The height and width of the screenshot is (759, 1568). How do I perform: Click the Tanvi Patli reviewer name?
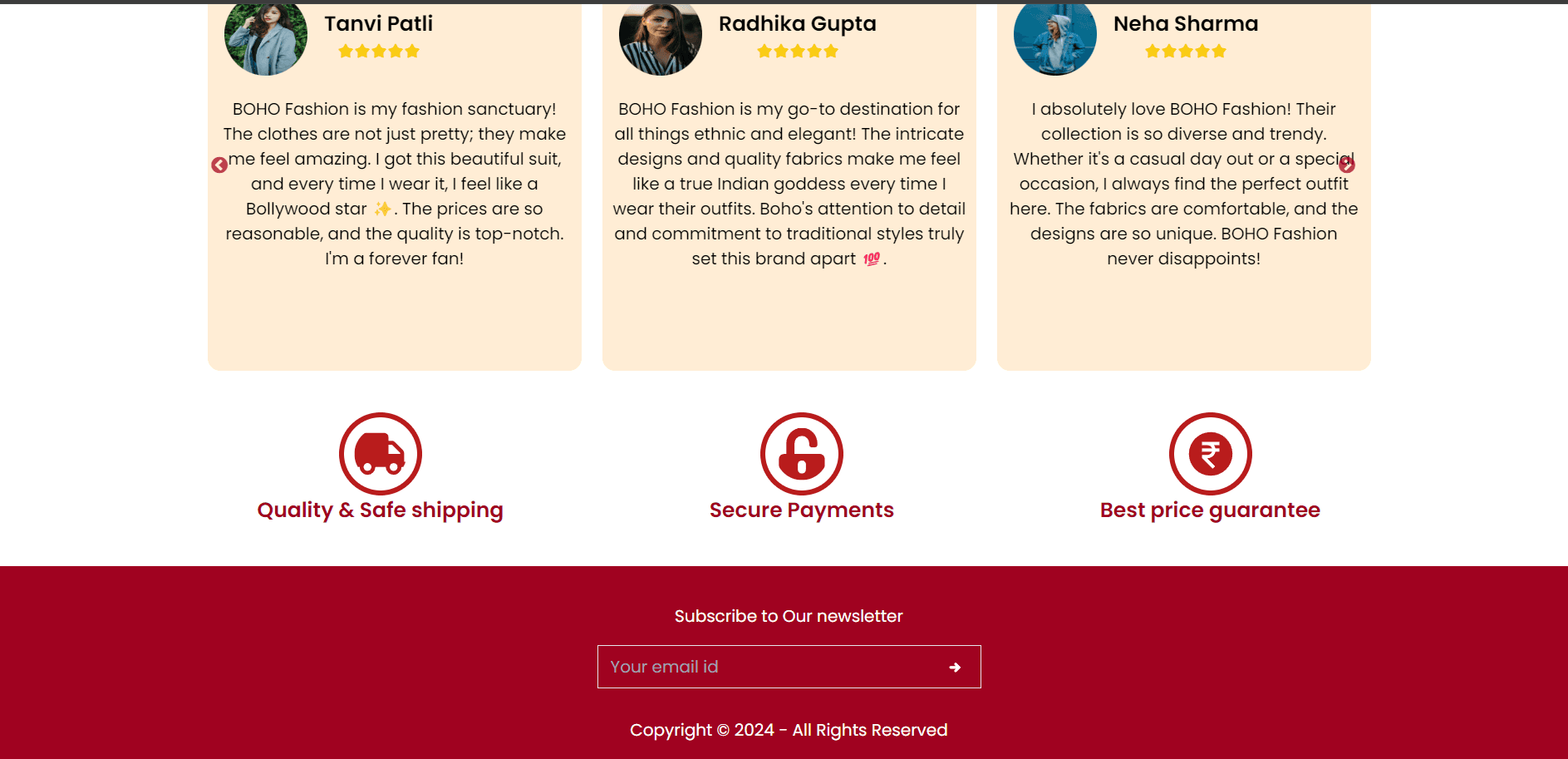(x=379, y=23)
